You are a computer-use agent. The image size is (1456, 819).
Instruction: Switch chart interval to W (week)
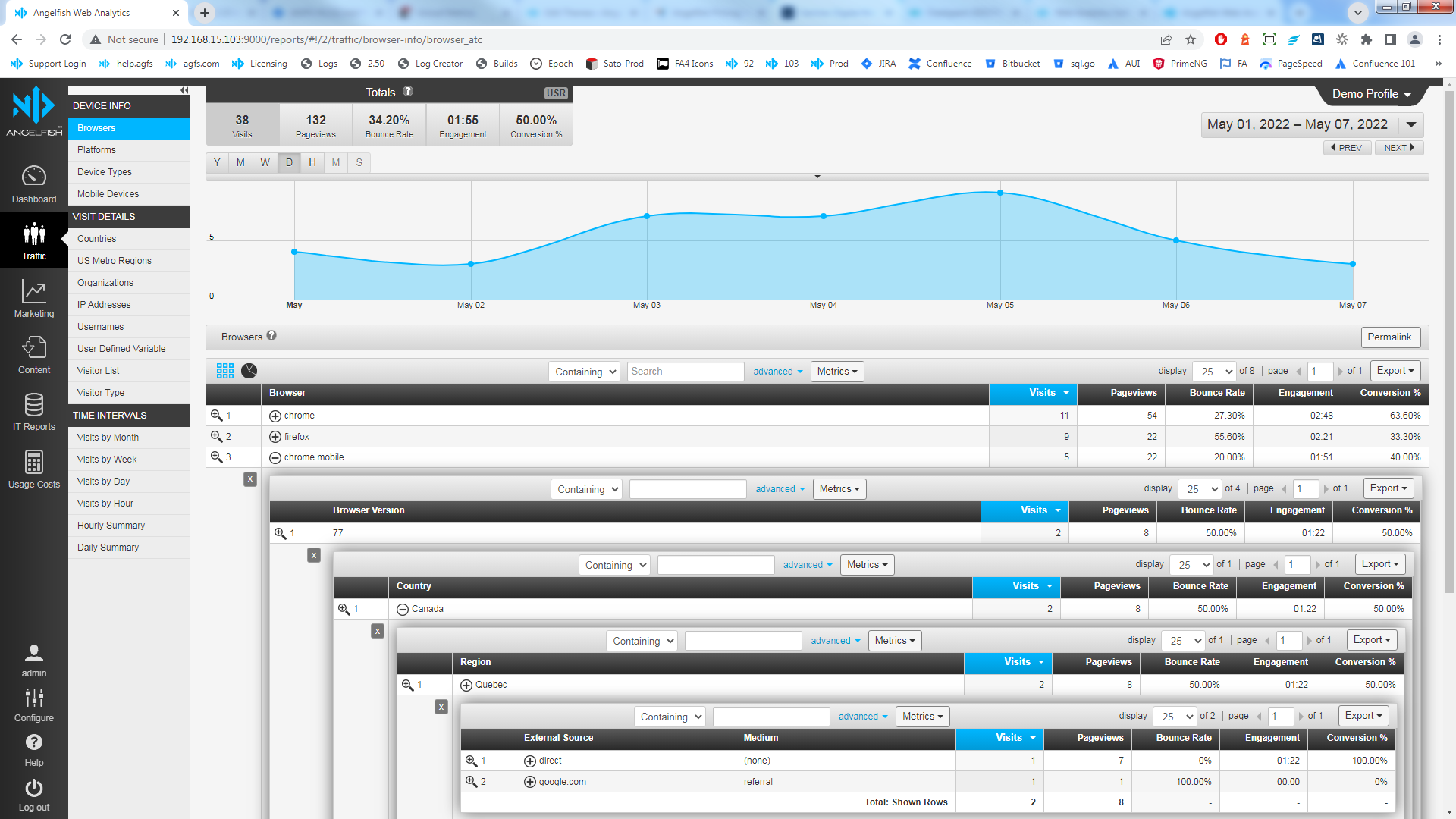[265, 162]
